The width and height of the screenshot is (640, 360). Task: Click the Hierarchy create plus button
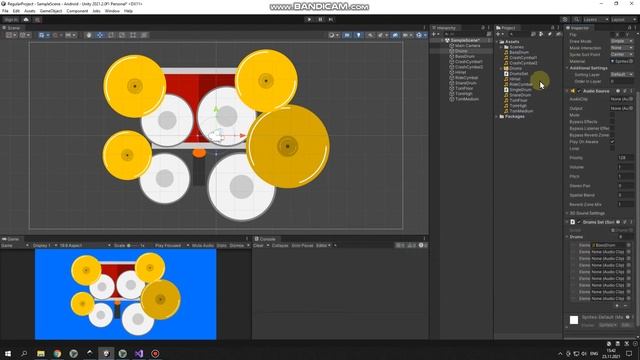click(x=435, y=34)
